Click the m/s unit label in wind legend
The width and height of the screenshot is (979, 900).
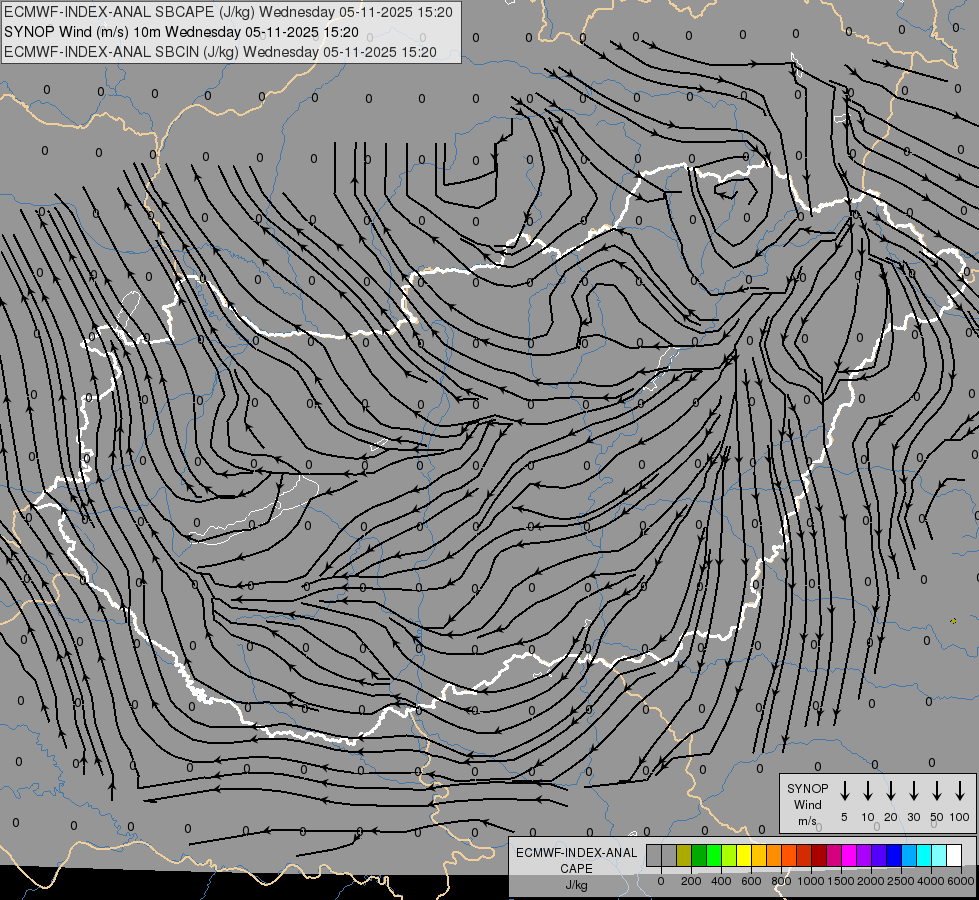[807, 821]
